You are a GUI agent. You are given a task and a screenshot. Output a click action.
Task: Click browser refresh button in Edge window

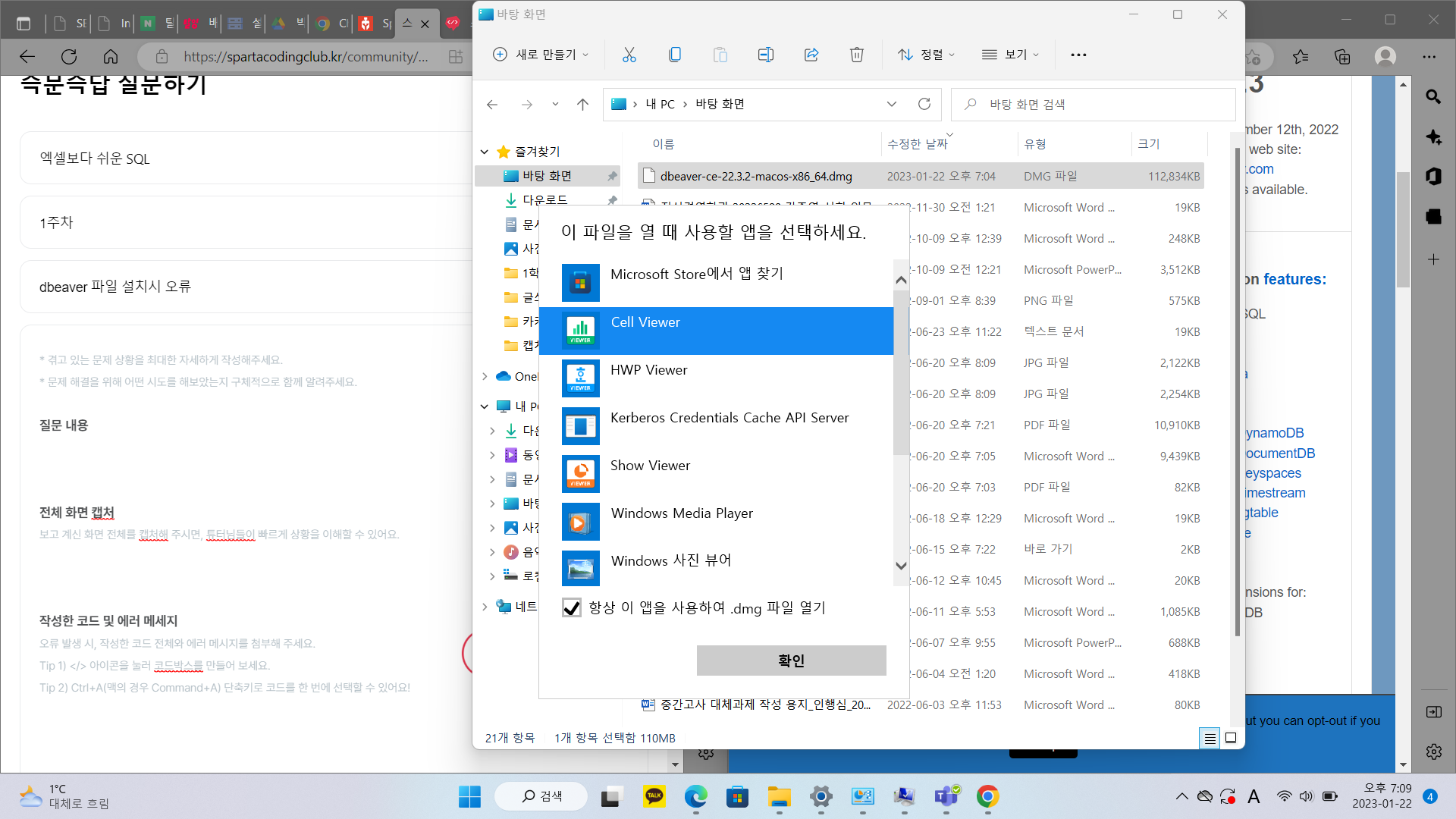point(69,57)
